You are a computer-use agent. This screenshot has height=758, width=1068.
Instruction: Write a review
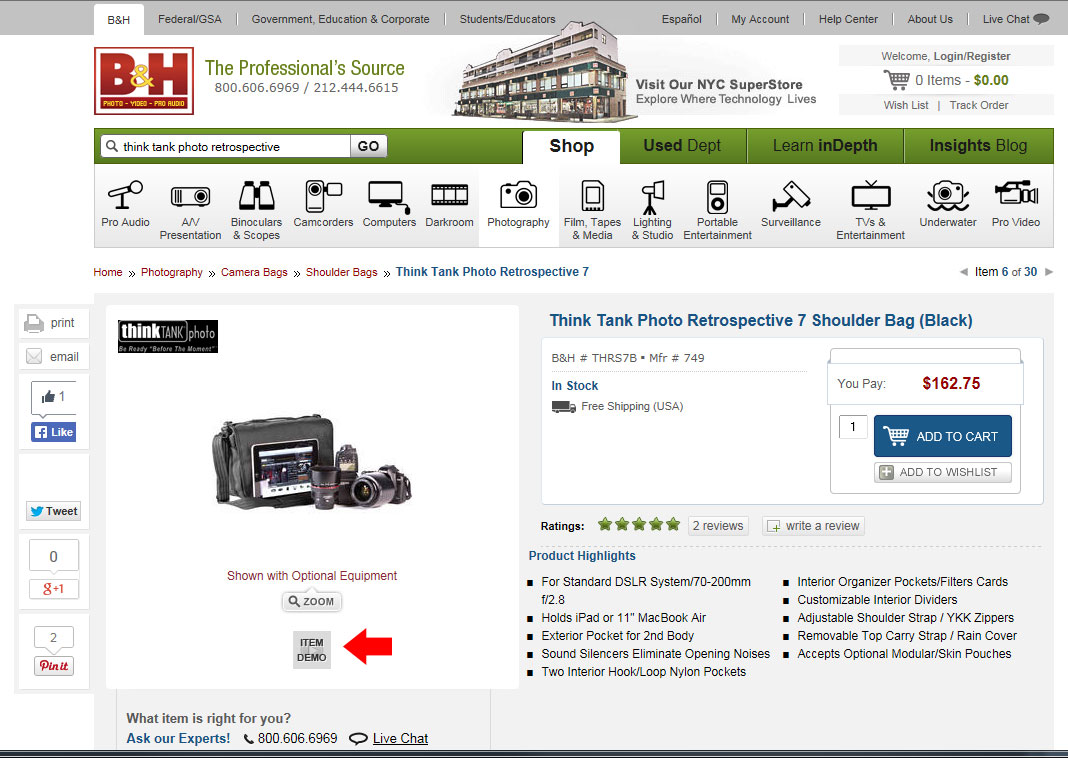pos(813,526)
